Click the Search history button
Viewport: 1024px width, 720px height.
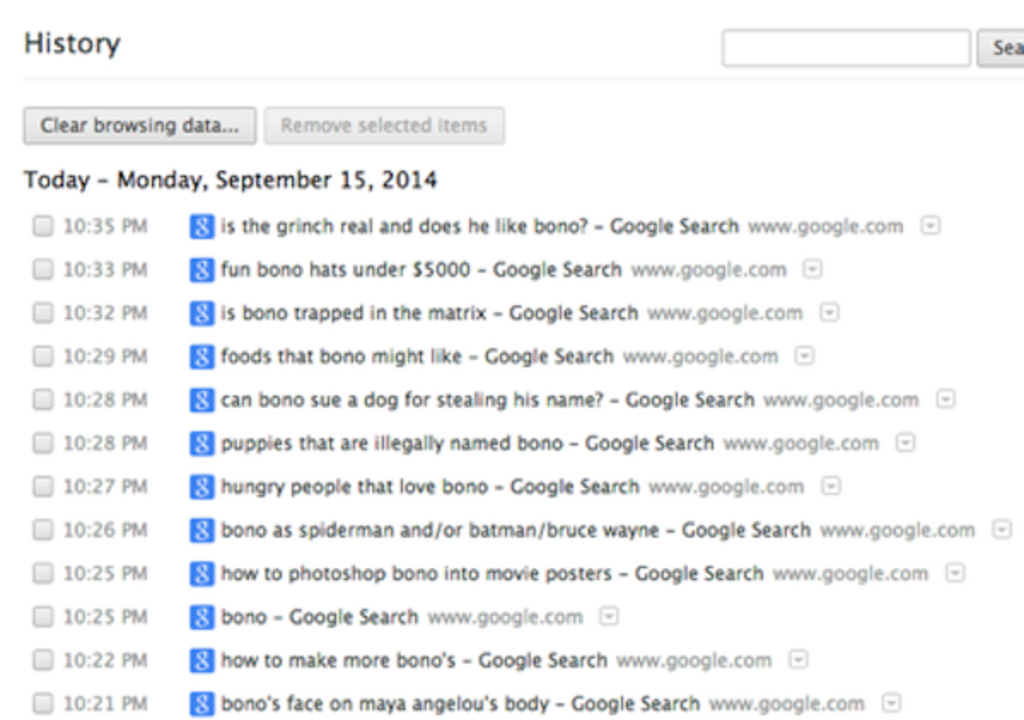point(1000,48)
